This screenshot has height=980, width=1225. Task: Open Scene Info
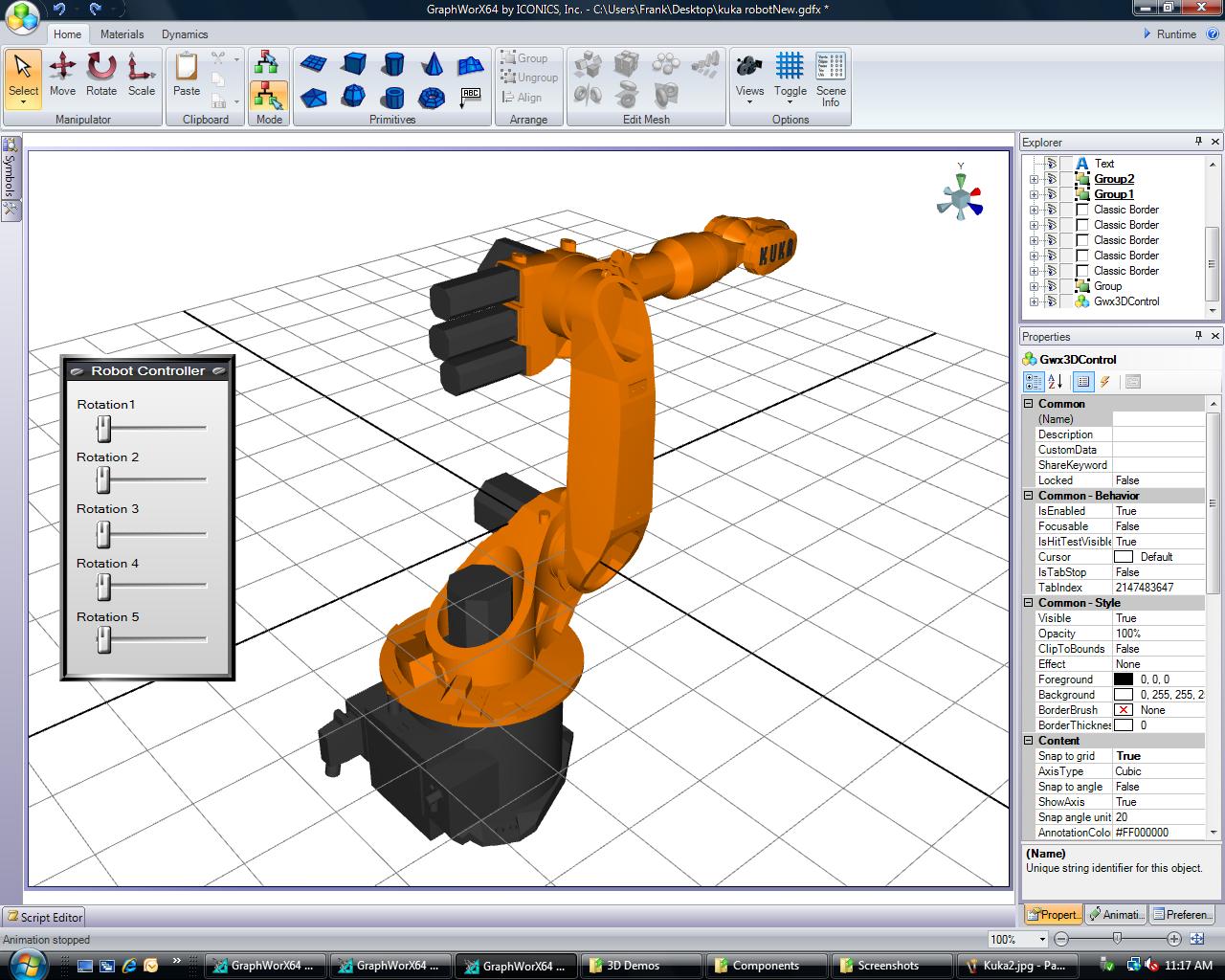[831, 79]
